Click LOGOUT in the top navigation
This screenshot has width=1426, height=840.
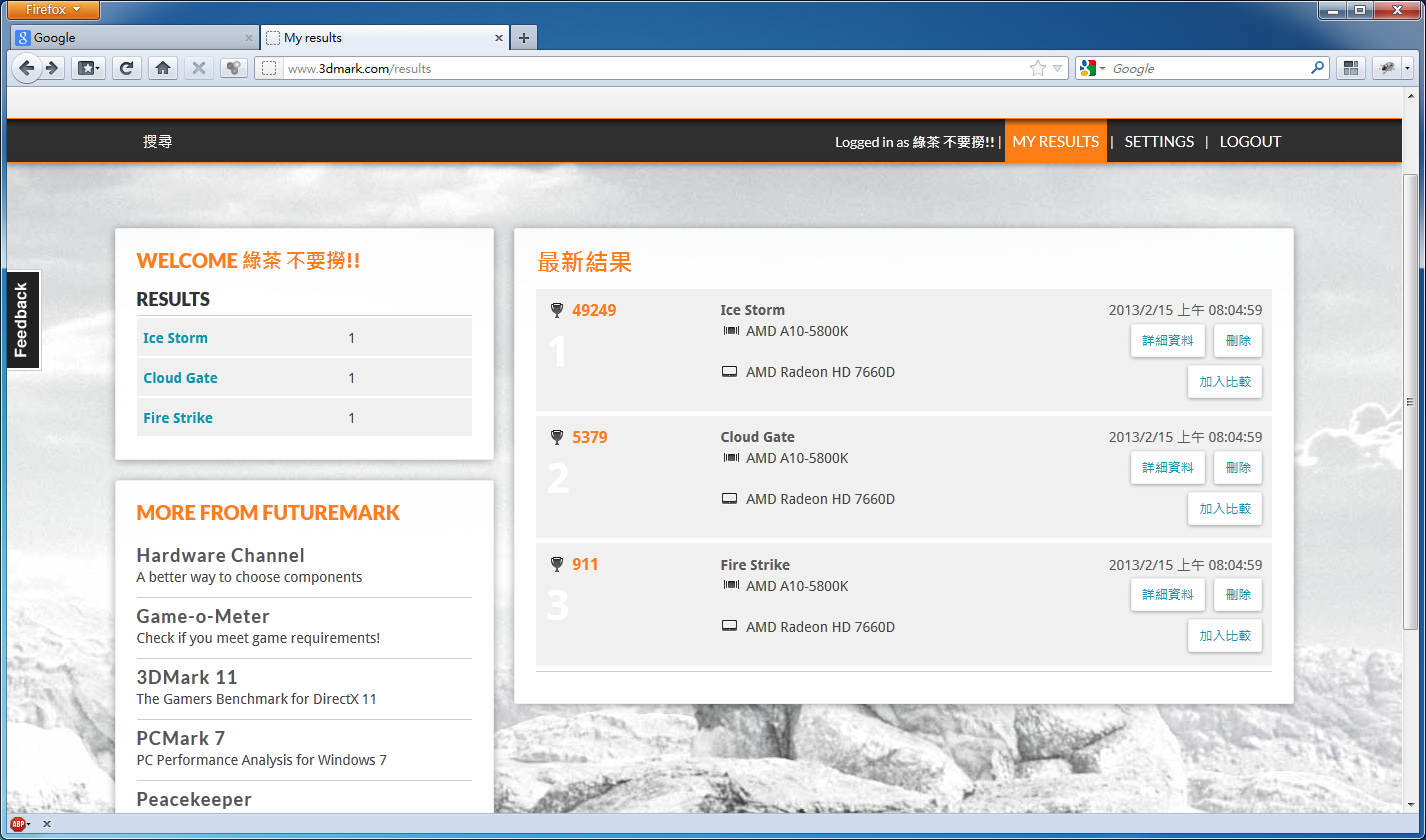(x=1250, y=142)
